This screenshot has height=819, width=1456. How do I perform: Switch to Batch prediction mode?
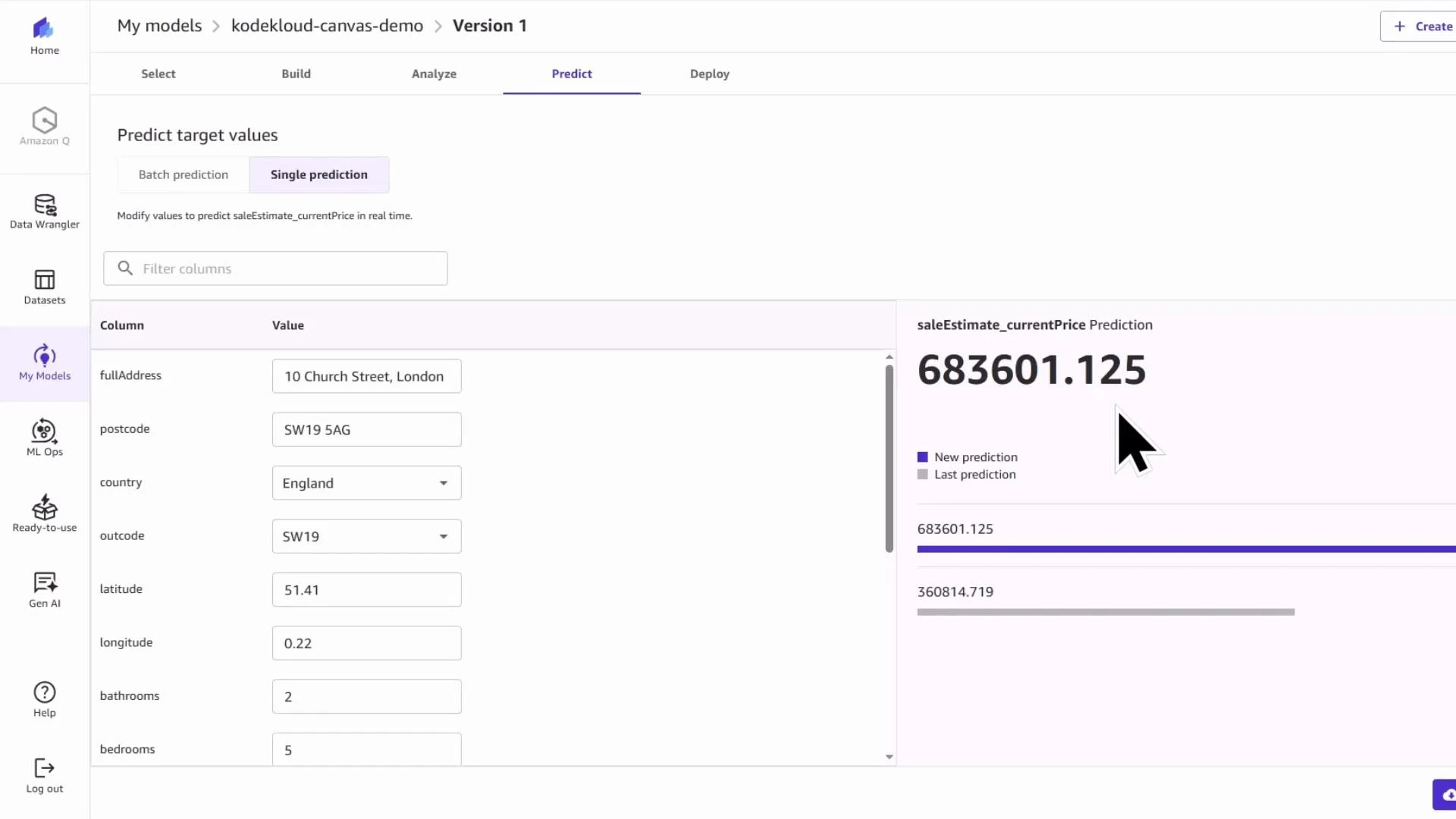pos(183,174)
